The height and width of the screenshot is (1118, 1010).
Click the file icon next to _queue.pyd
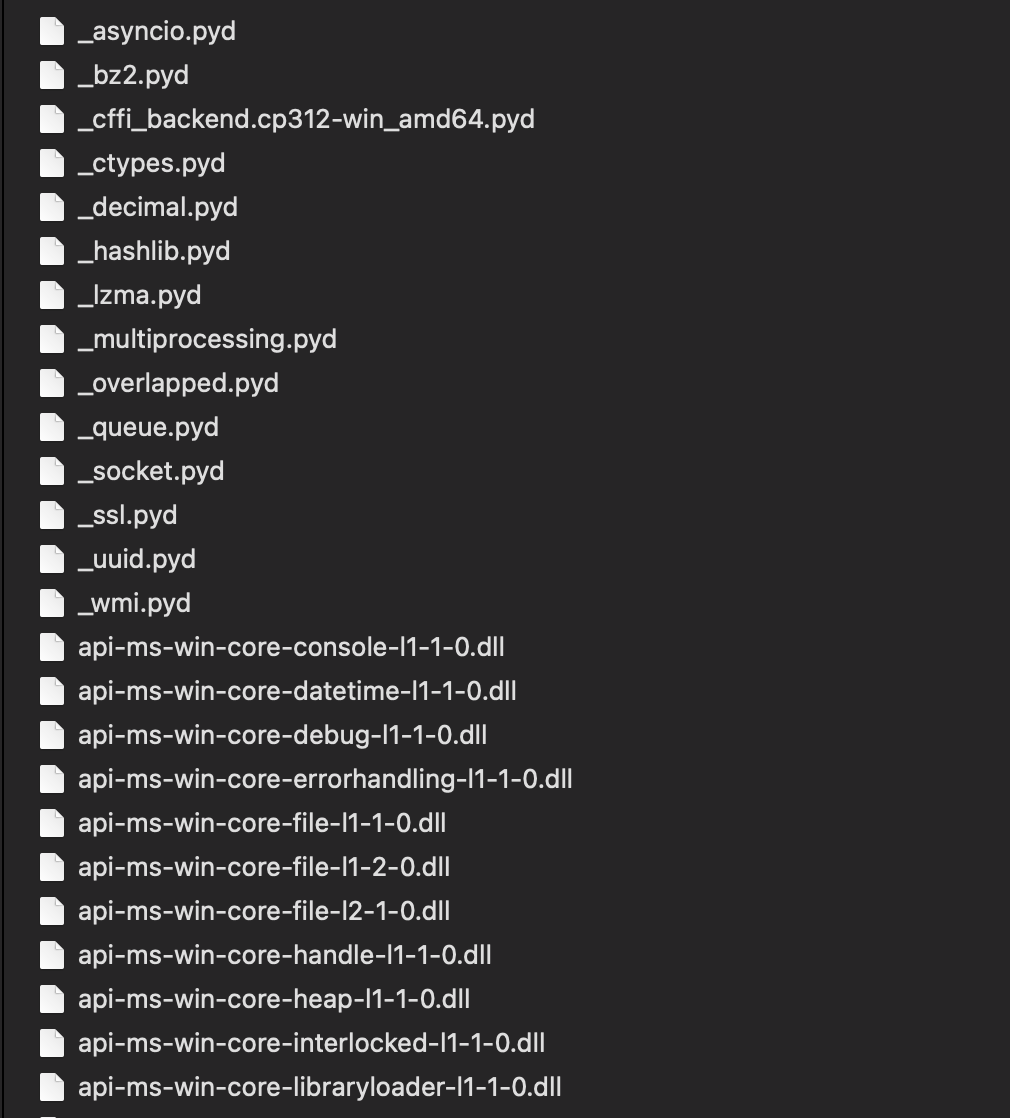(52, 427)
